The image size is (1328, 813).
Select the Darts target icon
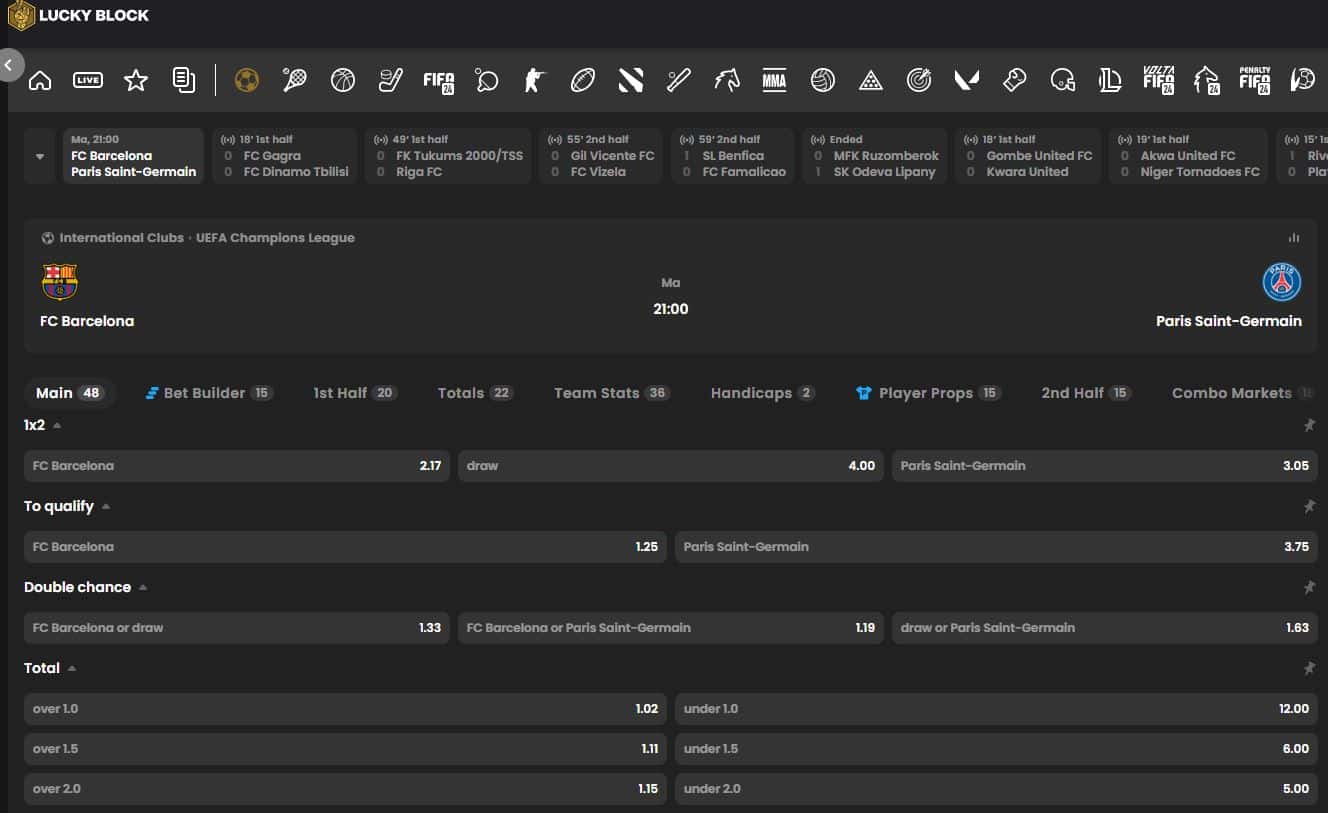point(919,80)
